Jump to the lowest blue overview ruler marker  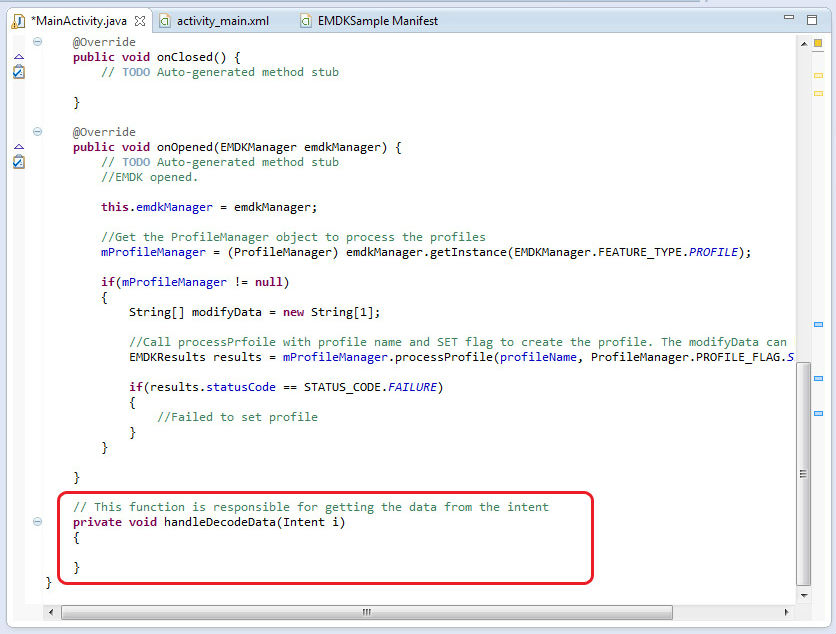tap(818, 413)
